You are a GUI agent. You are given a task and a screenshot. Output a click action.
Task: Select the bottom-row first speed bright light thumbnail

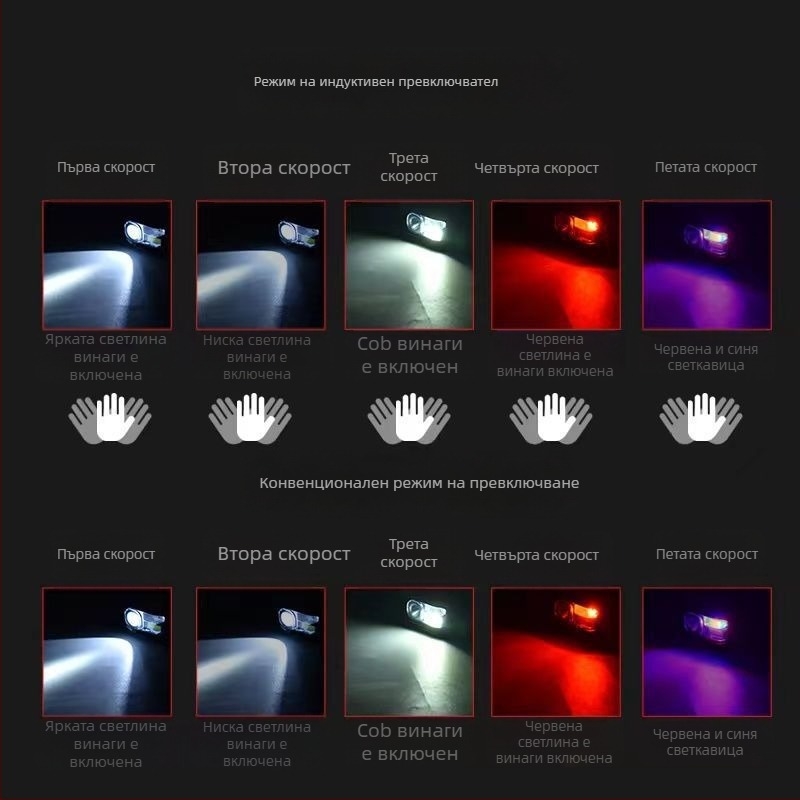pyautogui.click(x=107, y=652)
